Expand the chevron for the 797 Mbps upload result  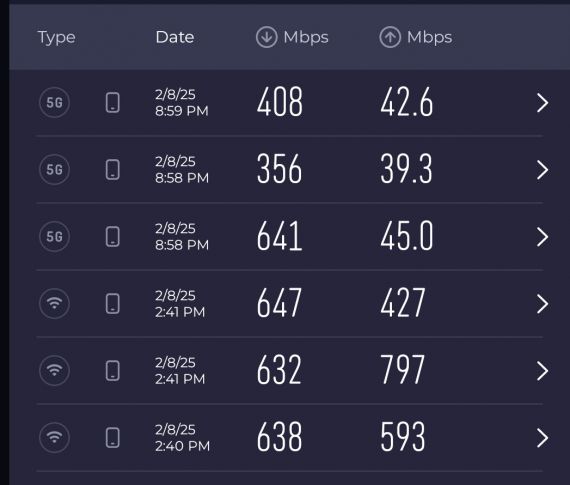tap(542, 371)
